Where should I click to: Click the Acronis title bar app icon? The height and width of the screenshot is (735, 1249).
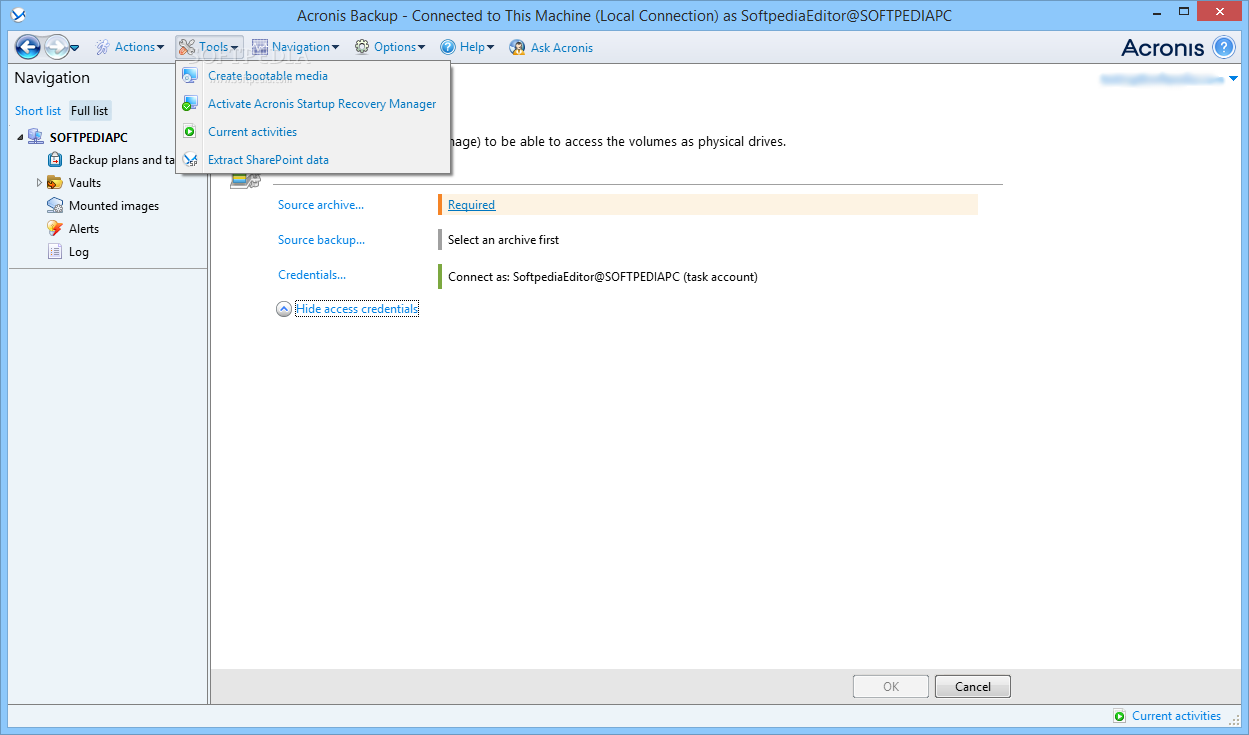click(16, 15)
